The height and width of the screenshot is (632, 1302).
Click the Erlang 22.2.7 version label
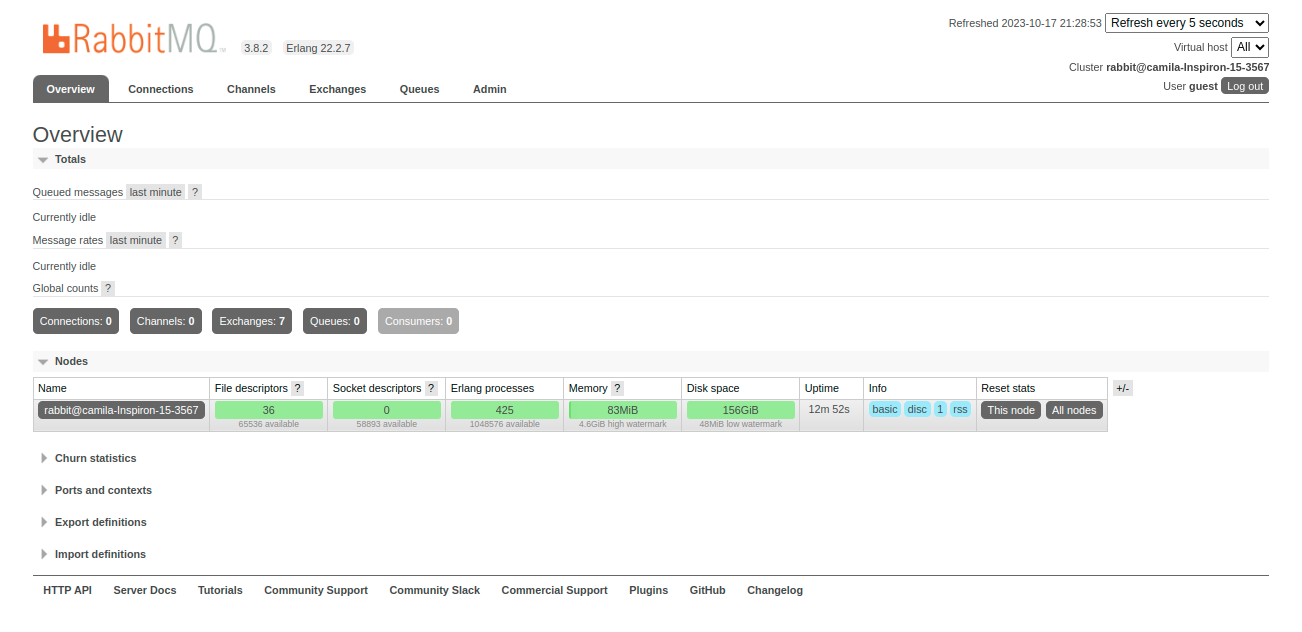point(318,48)
